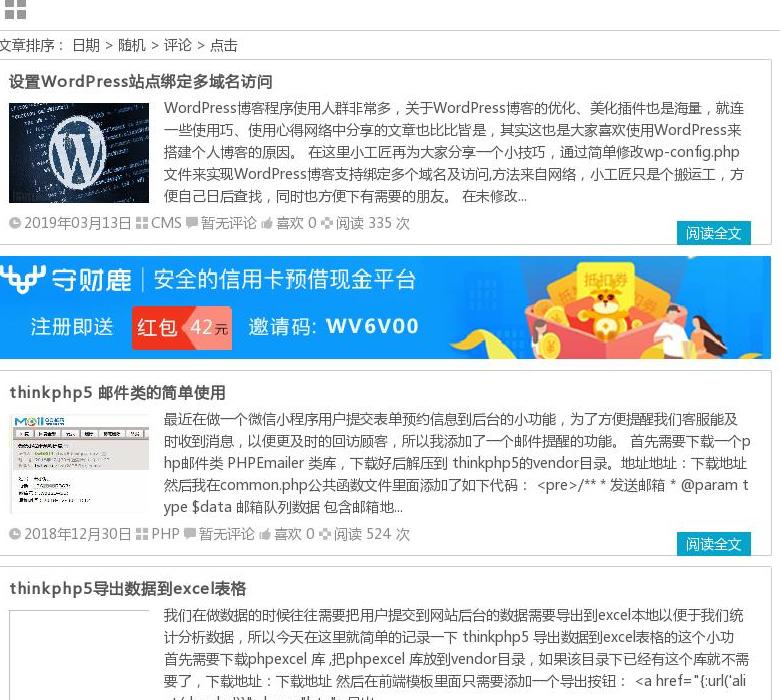Click view-count icon beside 阅读 524 次

pos(324,534)
